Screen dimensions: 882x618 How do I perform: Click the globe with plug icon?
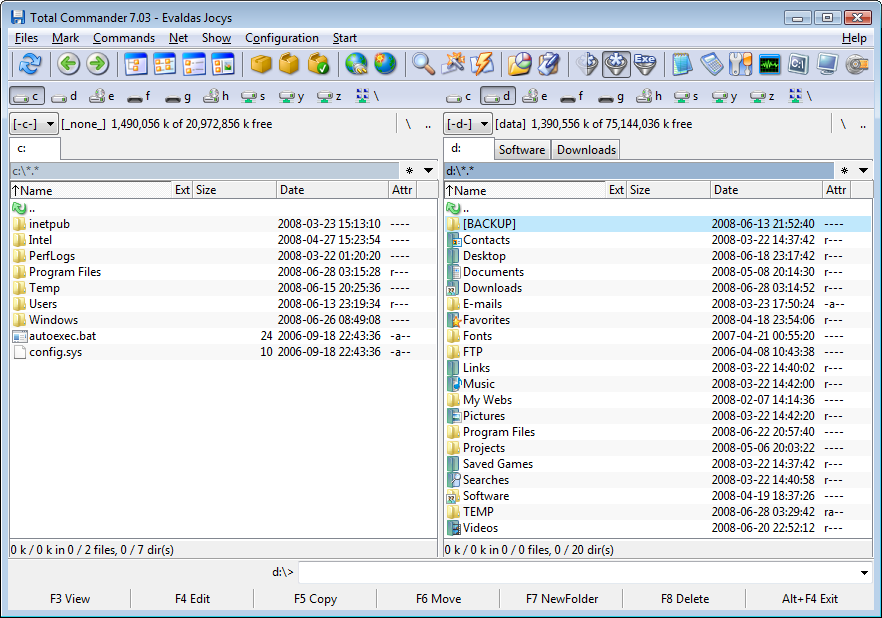tap(357, 64)
